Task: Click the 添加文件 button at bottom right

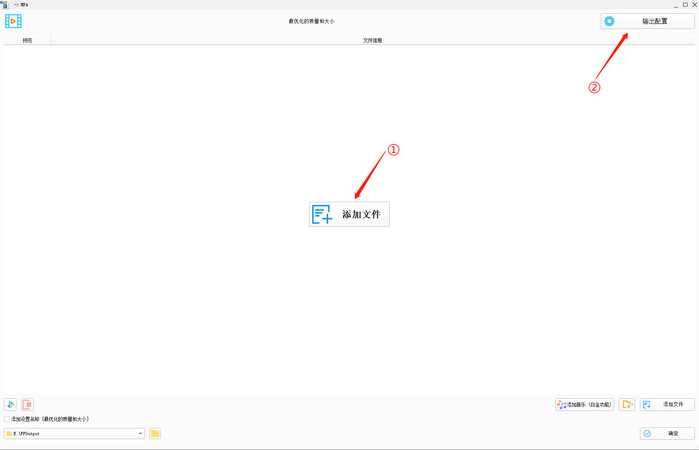Action: click(x=667, y=404)
